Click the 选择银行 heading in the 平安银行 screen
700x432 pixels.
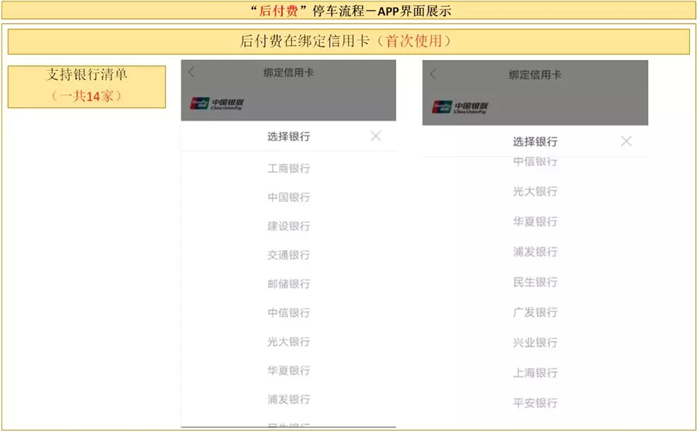point(535,142)
